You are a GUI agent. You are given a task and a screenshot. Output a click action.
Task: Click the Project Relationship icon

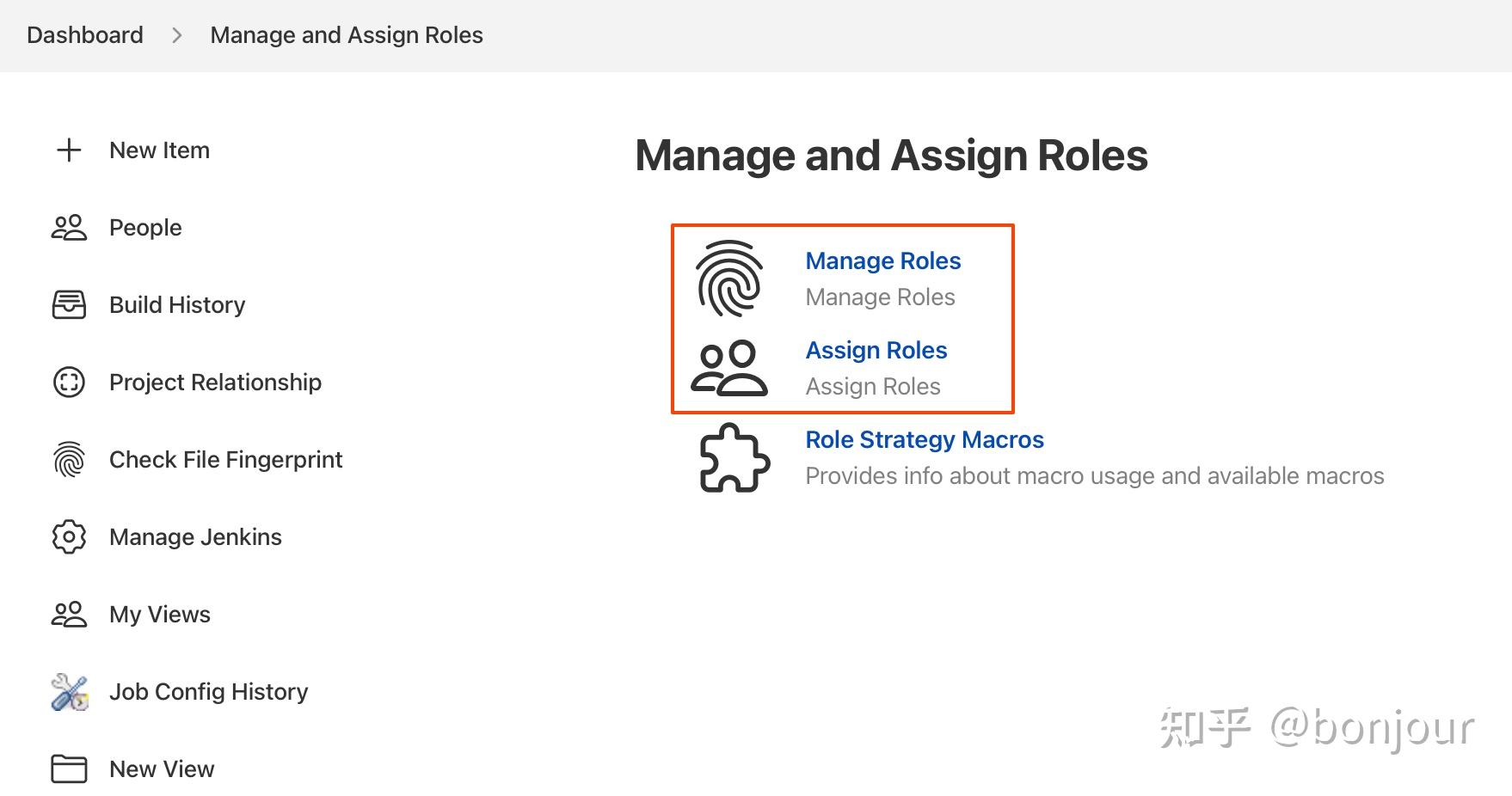(69, 383)
